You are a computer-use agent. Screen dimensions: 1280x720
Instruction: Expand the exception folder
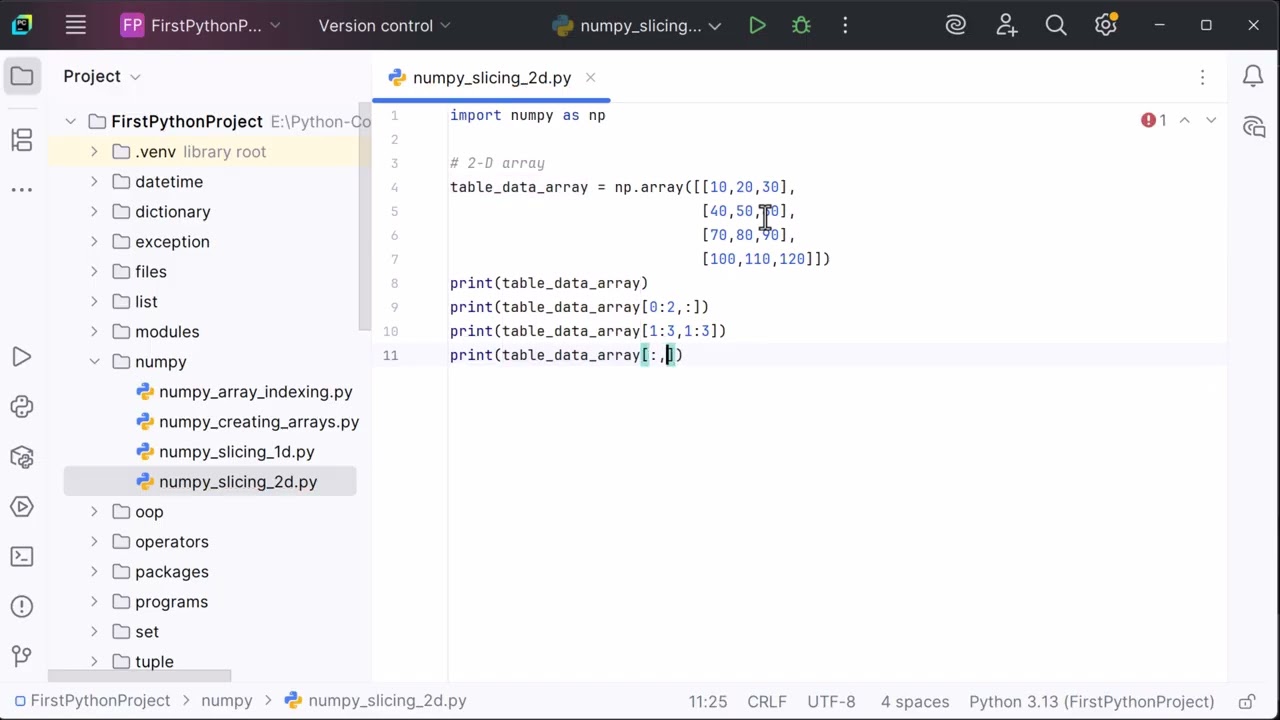[x=94, y=242]
